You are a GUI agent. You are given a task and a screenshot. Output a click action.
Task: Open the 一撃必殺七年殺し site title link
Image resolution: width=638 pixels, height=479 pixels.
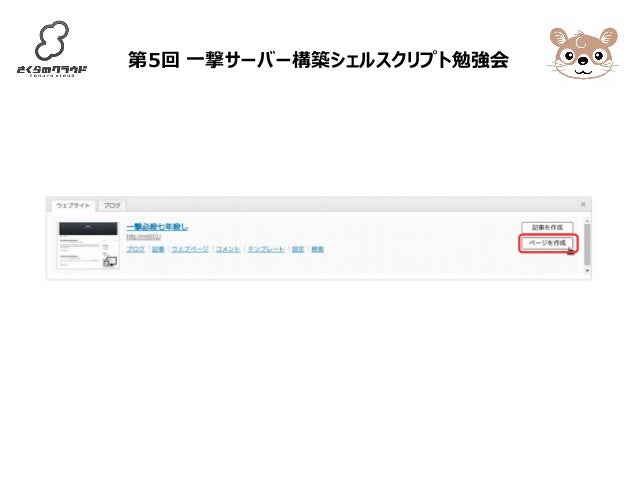click(157, 227)
